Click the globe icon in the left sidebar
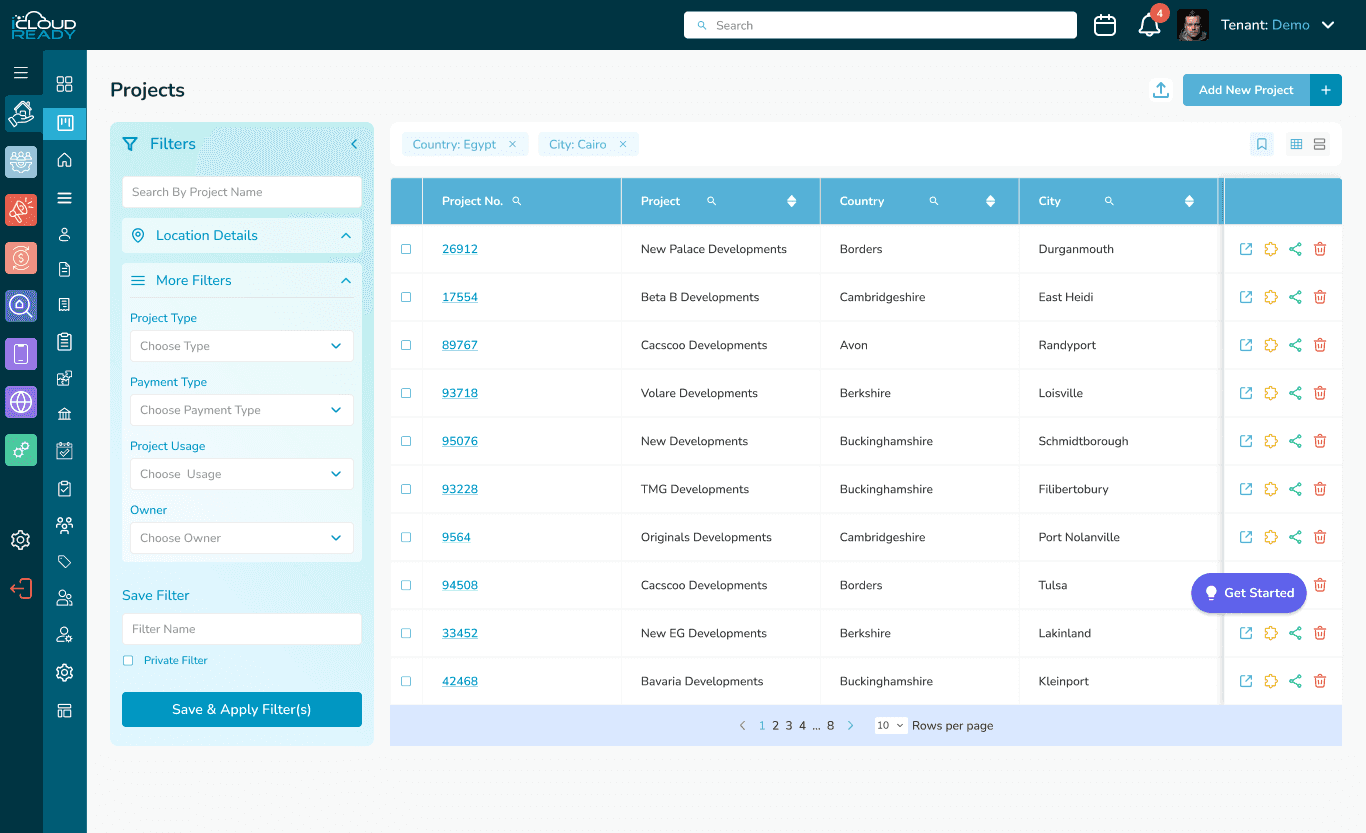Viewport: 1366px width, 833px height. click(20, 402)
